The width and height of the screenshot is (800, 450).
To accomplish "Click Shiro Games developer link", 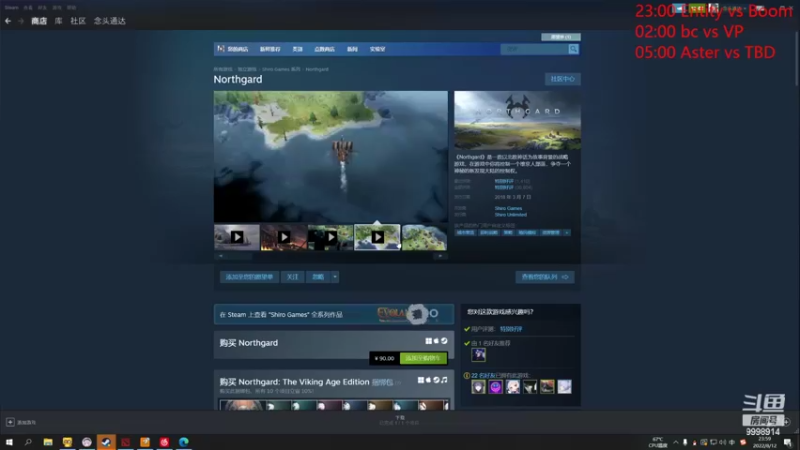I will [508, 208].
